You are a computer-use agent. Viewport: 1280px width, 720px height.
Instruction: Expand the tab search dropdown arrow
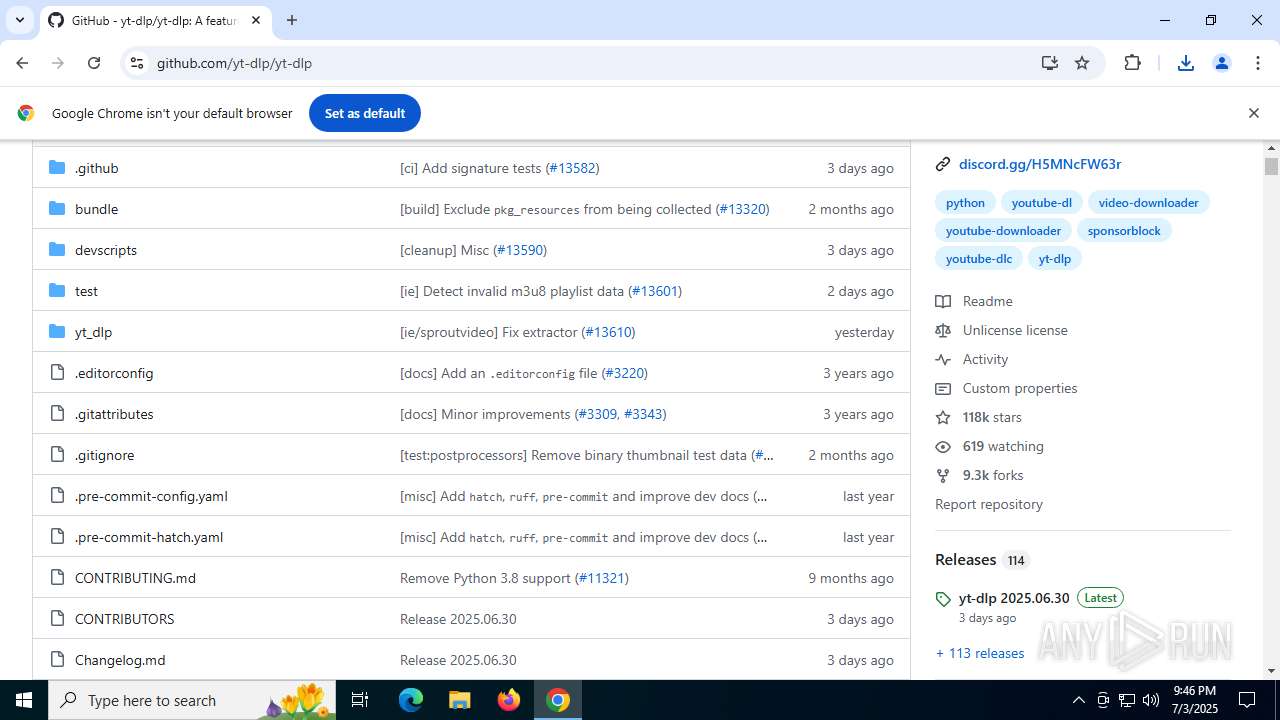(19, 20)
